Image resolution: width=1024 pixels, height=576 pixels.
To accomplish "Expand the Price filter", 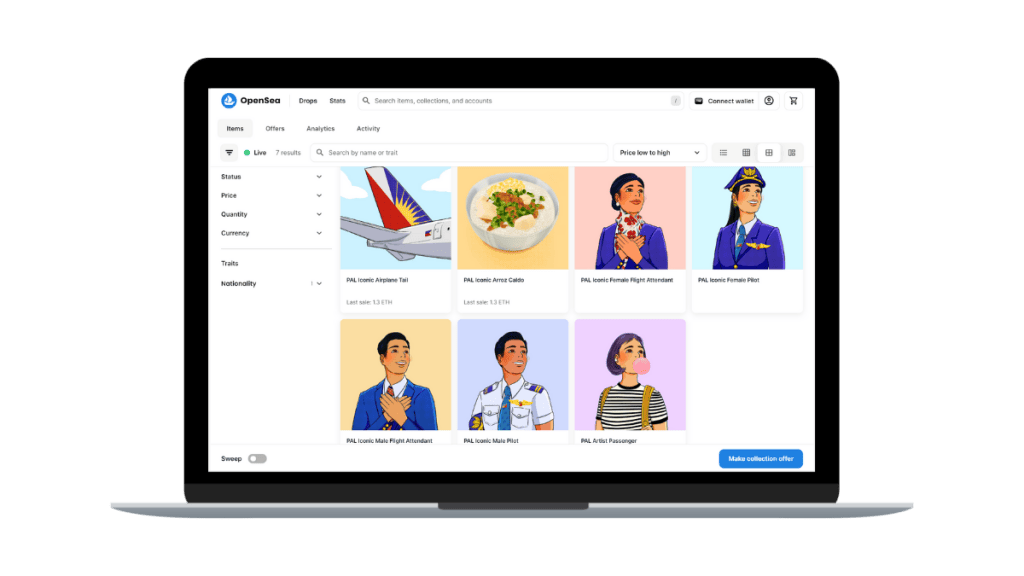I will pos(271,196).
